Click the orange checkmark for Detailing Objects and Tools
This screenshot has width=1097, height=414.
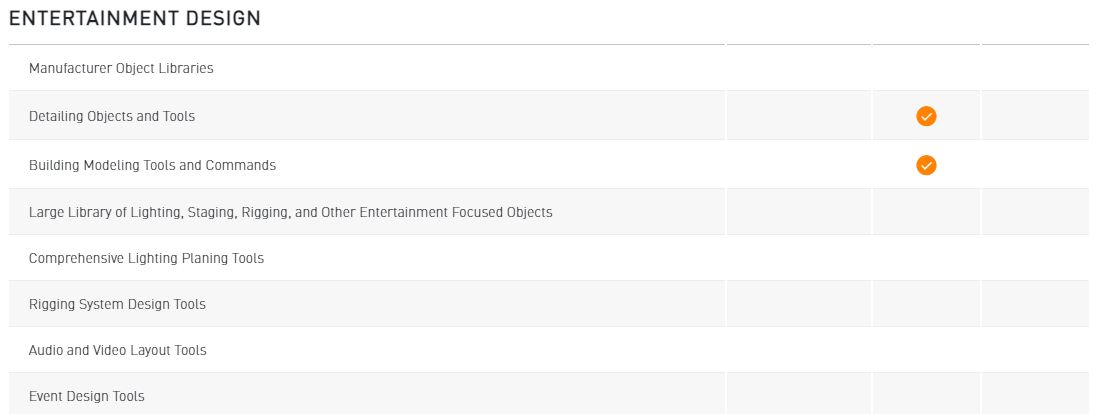[x=926, y=116]
